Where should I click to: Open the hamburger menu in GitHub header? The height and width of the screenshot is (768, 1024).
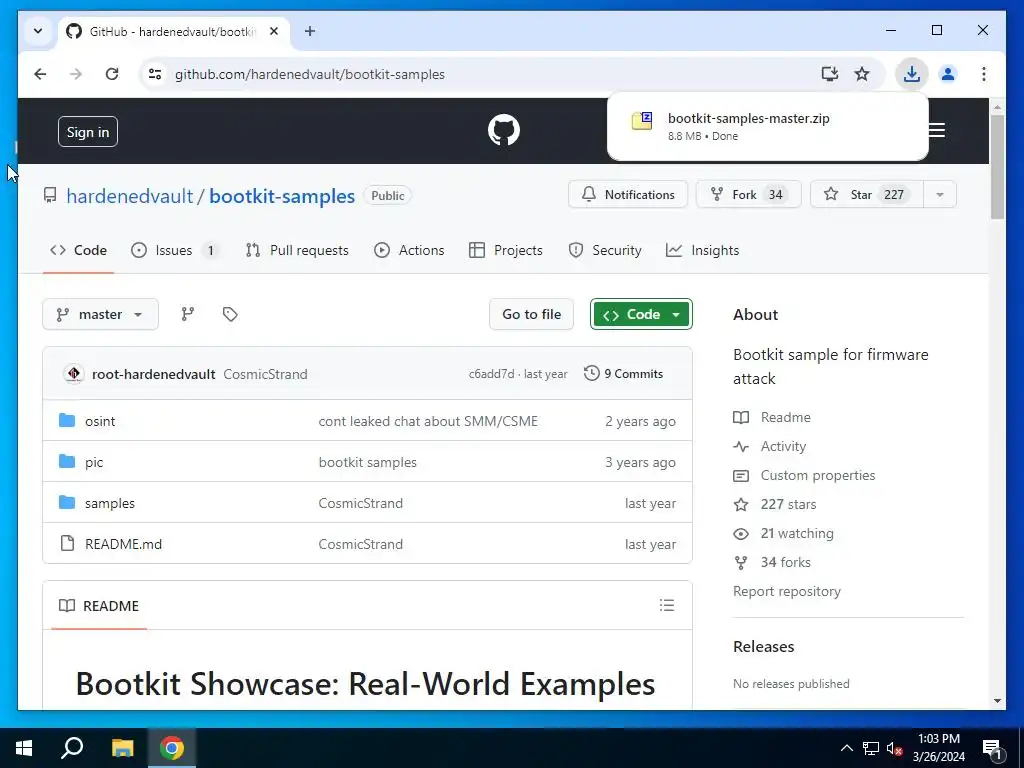click(936, 131)
